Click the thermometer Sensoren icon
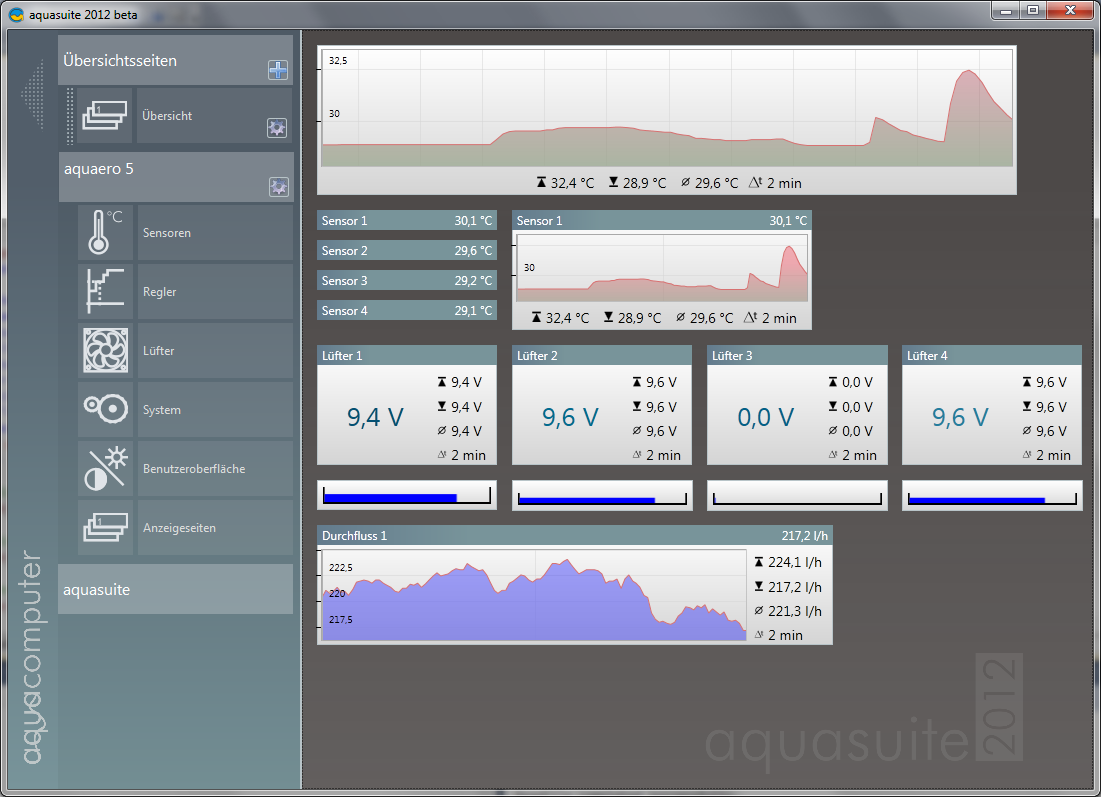 105,233
